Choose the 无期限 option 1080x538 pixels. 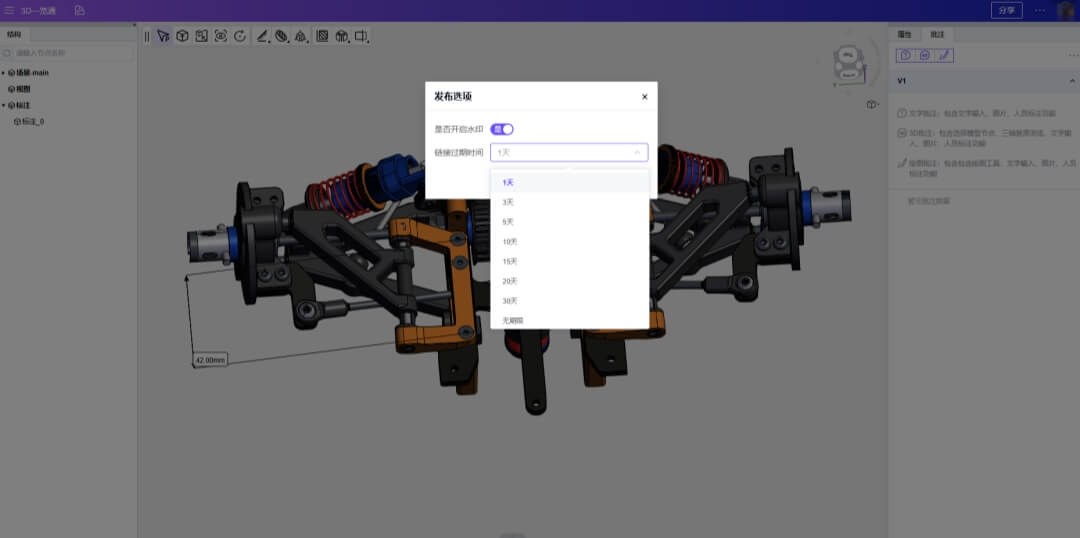tap(569, 321)
